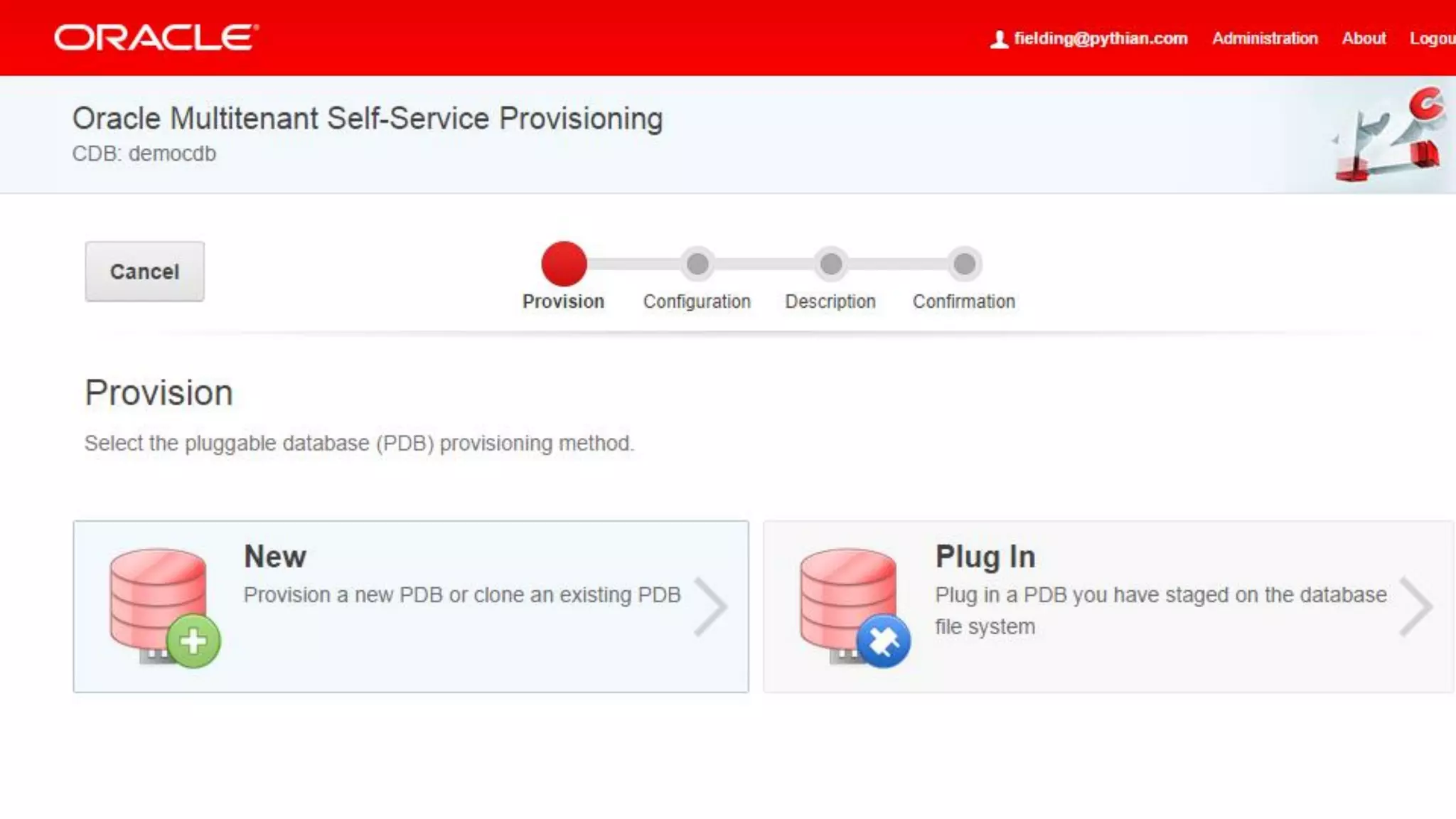
Task: Click the Confirmation step label
Action: coord(963,301)
